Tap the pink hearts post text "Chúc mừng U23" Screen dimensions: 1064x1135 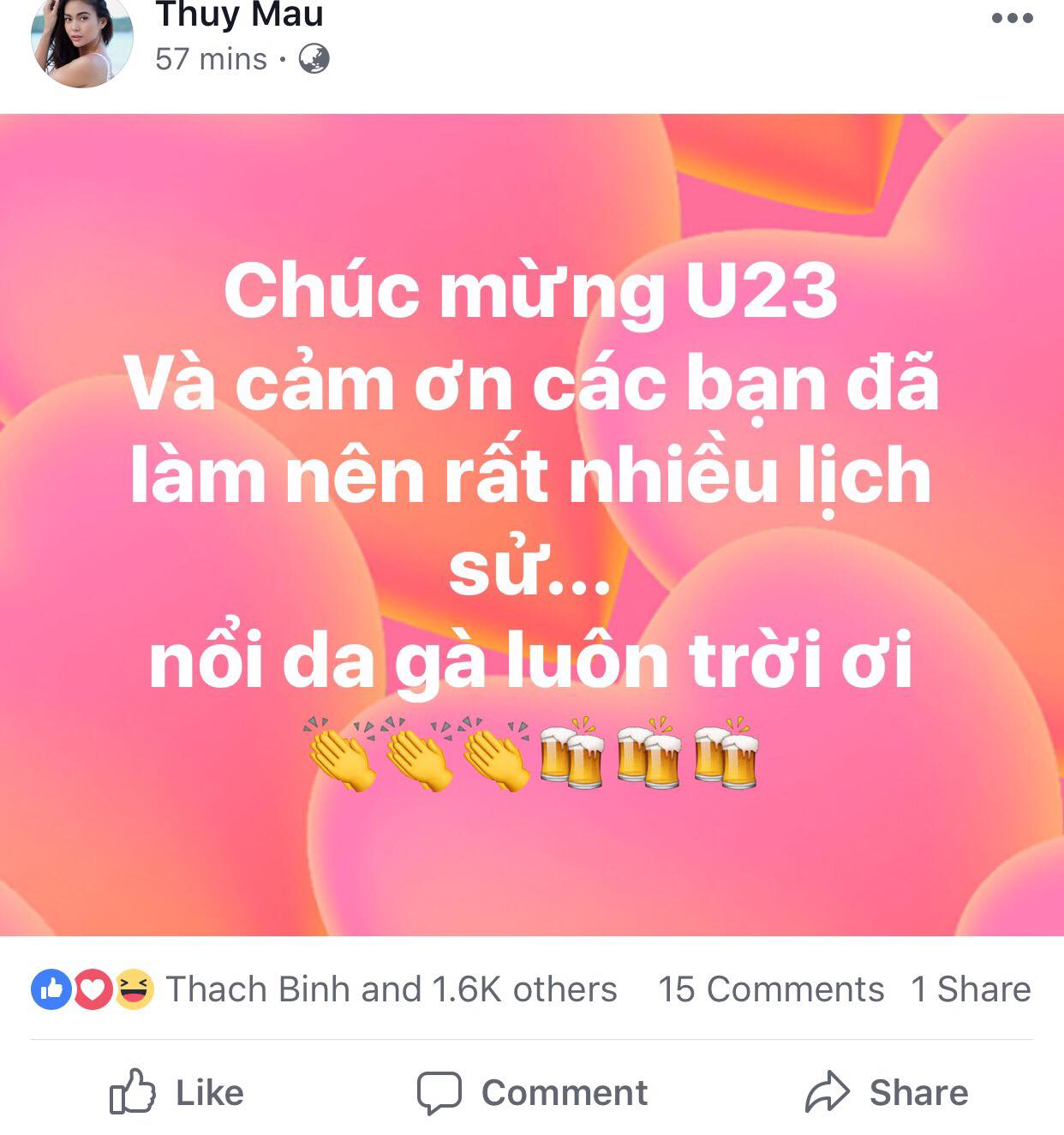coord(530,290)
